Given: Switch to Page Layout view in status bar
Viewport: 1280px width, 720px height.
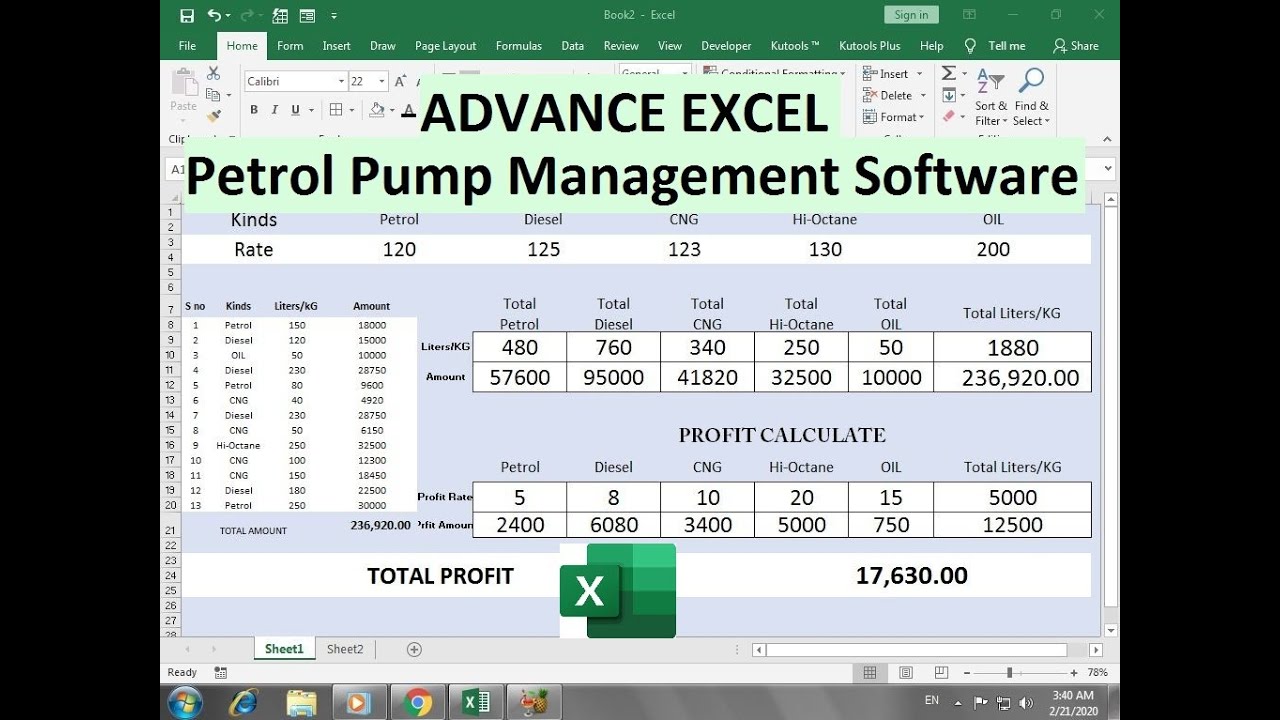Looking at the screenshot, I should 906,673.
